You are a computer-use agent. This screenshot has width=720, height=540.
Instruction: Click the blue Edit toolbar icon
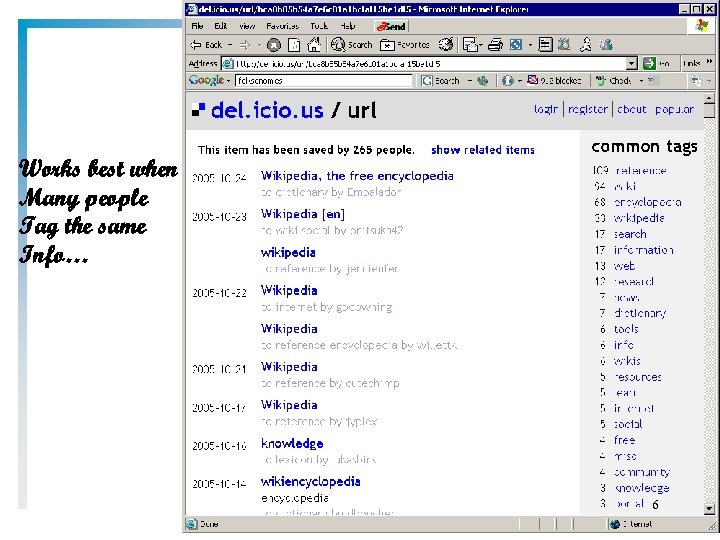pos(516,45)
